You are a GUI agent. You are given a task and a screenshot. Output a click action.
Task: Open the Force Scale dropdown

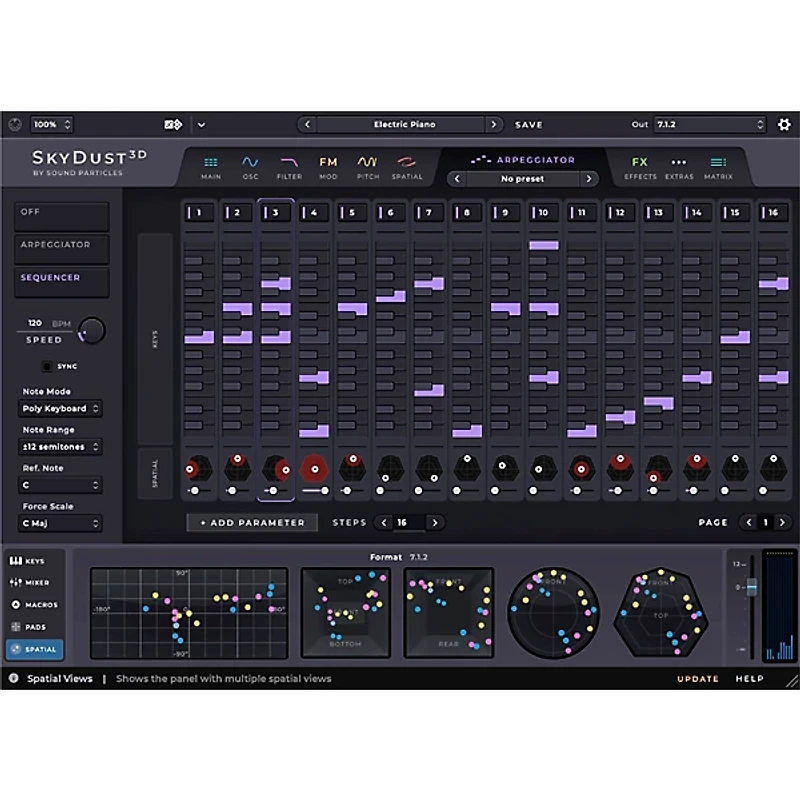point(60,524)
